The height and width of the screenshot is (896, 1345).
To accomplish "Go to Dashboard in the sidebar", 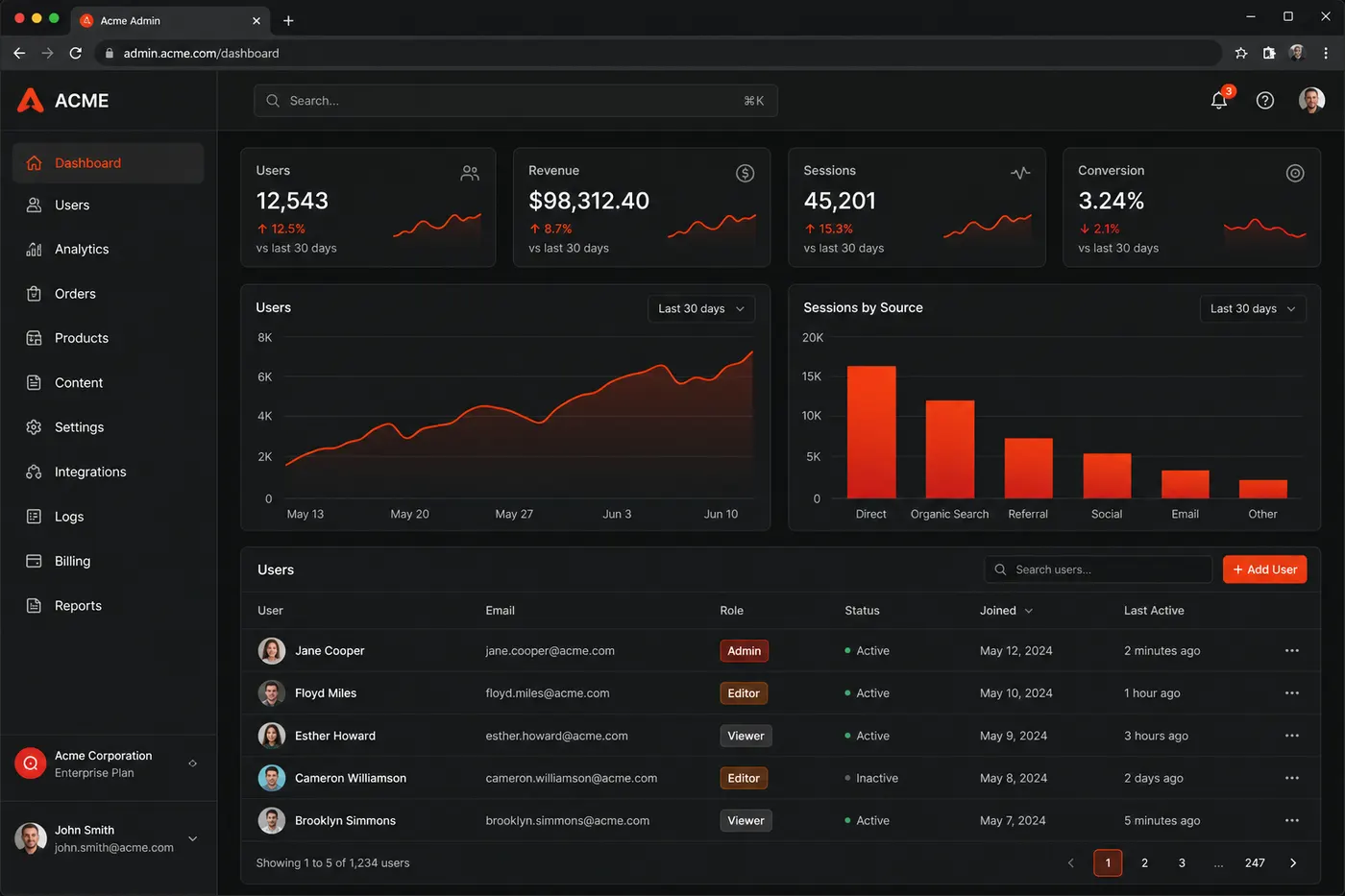I will click(108, 163).
